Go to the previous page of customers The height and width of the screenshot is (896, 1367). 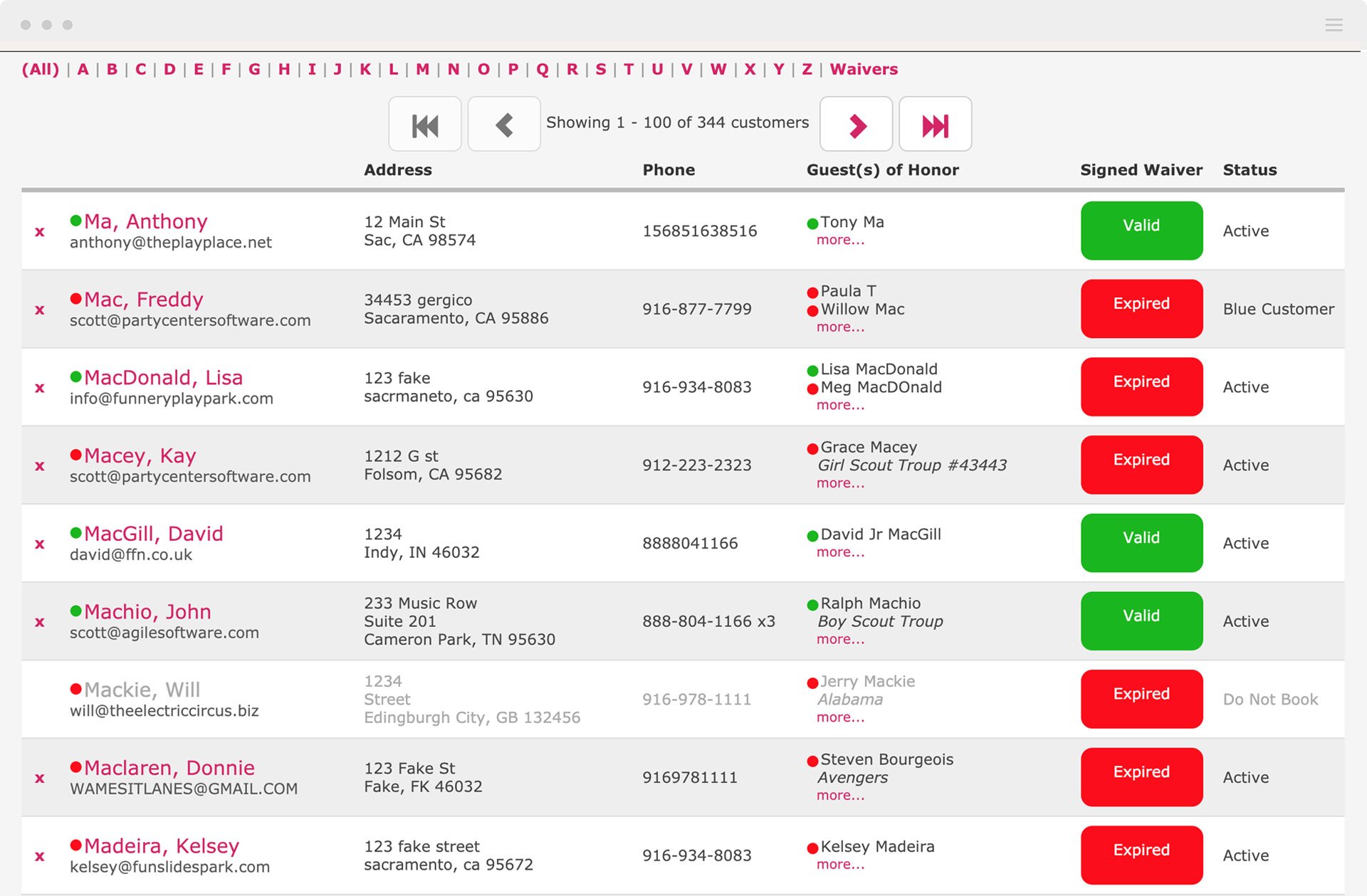[504, 124]
